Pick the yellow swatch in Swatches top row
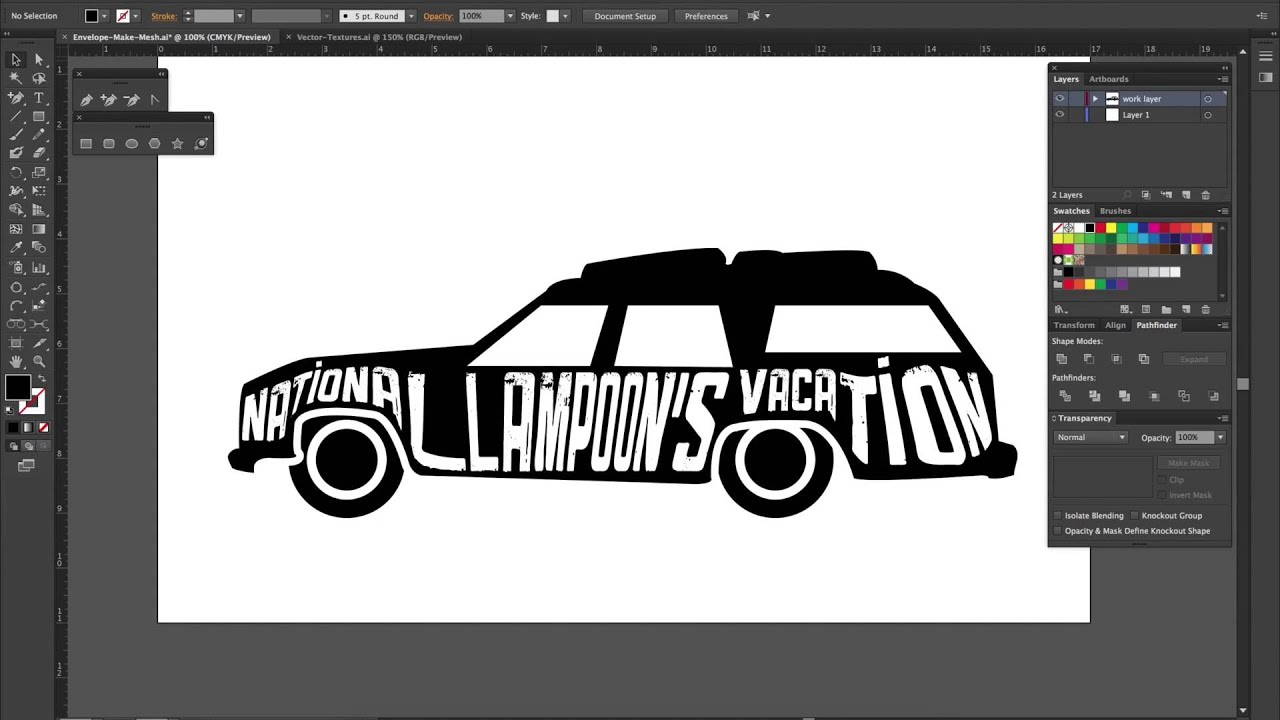The image size is (1280, 720). pyautogui.click(x=1111, y=228)
